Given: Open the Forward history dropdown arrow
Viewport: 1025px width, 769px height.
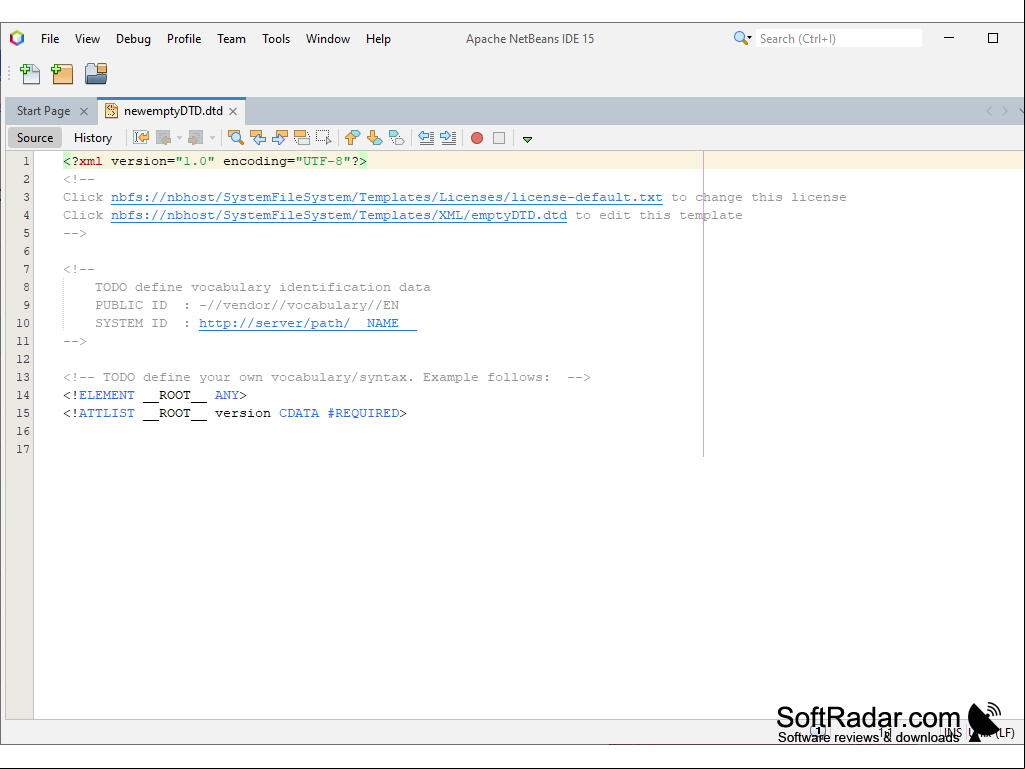Looking at the screenshot, I should (x=212, y=138).
